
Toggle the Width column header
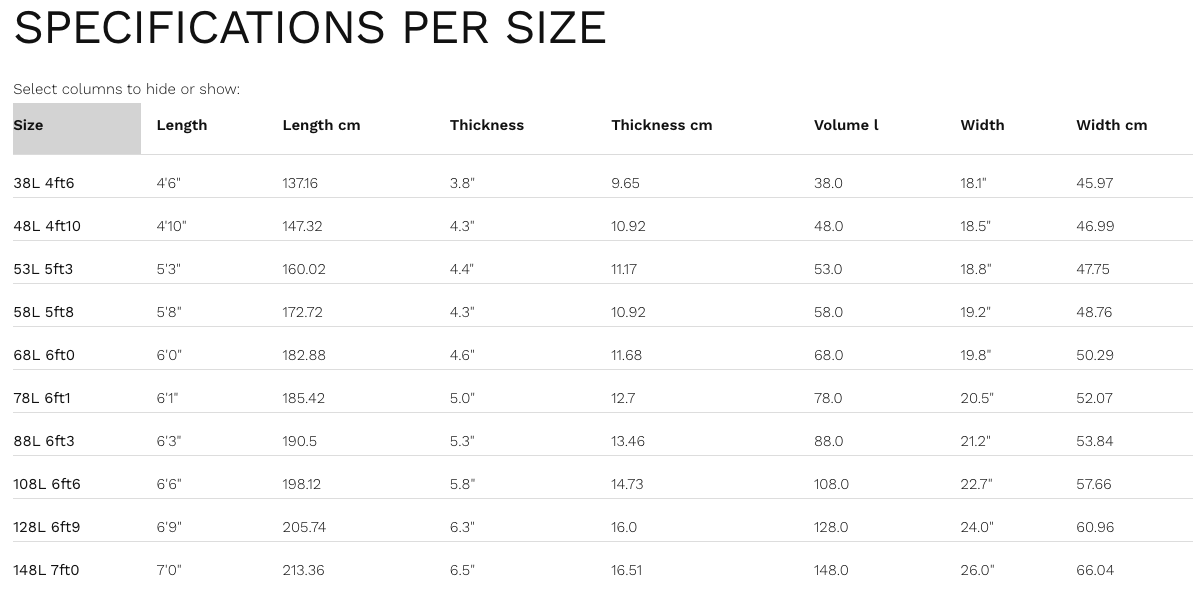tap(982, 126)
